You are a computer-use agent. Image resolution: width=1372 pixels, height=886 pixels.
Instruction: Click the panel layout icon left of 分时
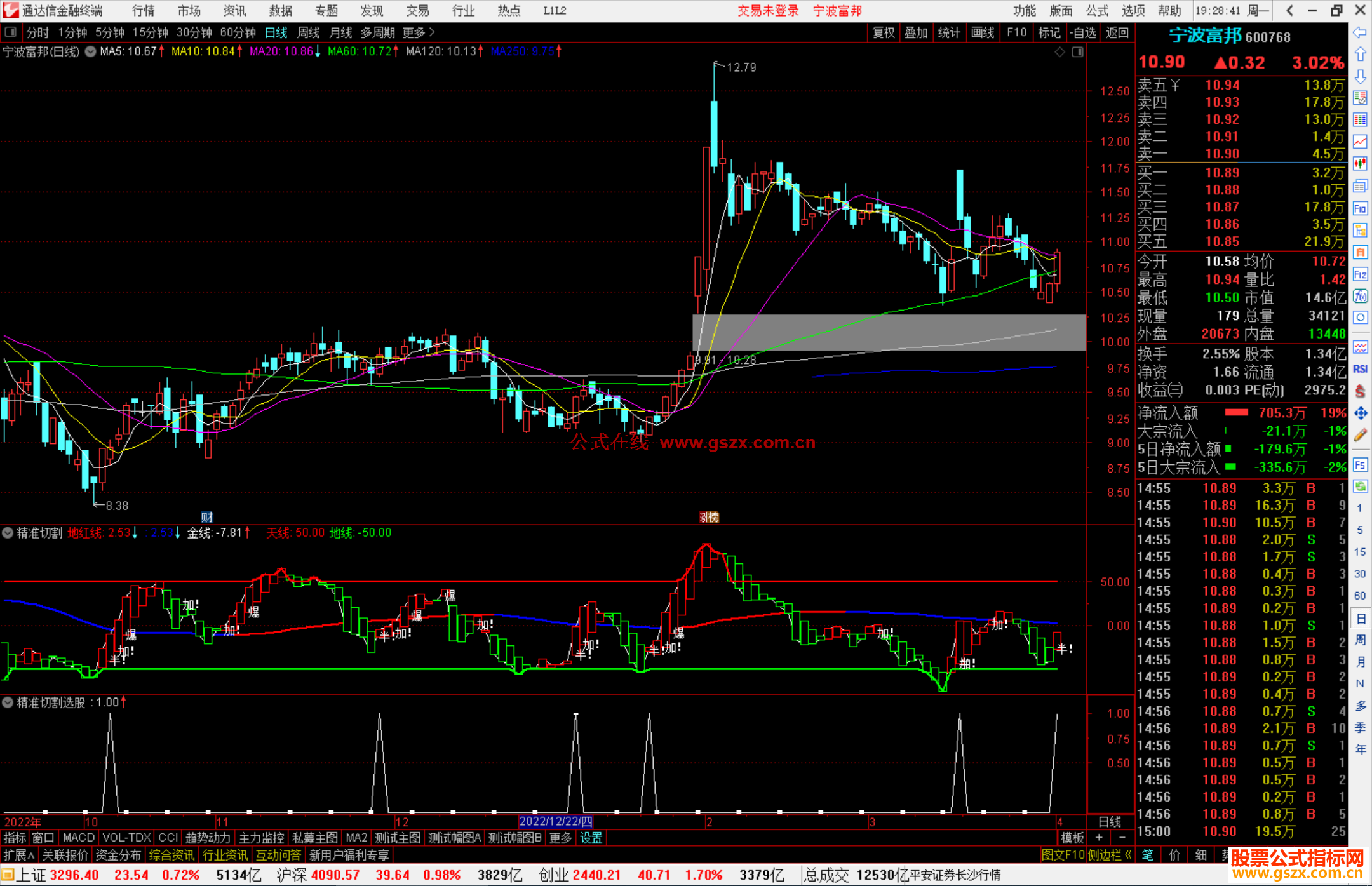10,32
